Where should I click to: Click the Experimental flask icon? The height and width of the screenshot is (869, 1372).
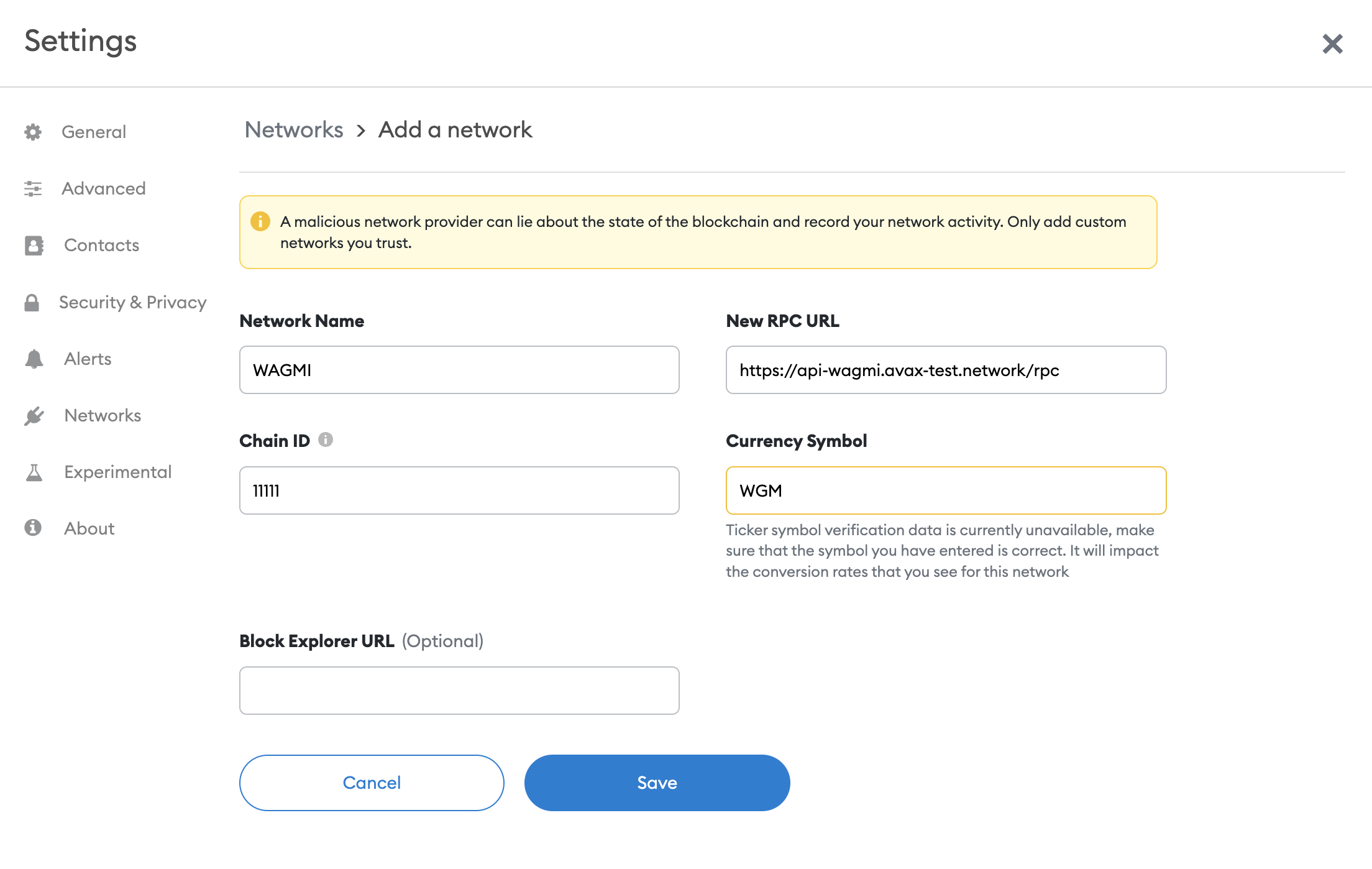click(x=34, y=472)
